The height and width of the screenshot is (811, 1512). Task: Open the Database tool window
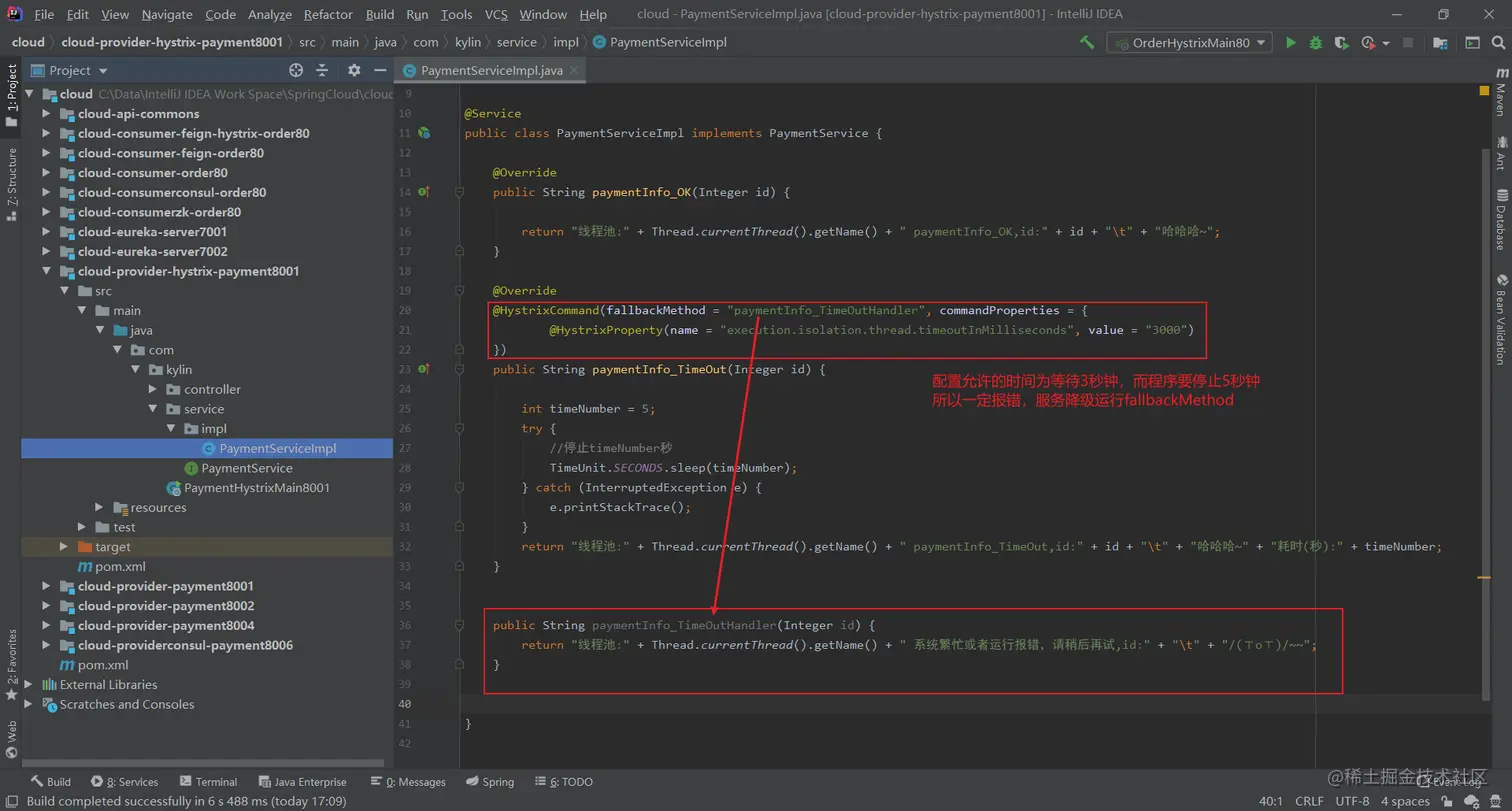1501,218
